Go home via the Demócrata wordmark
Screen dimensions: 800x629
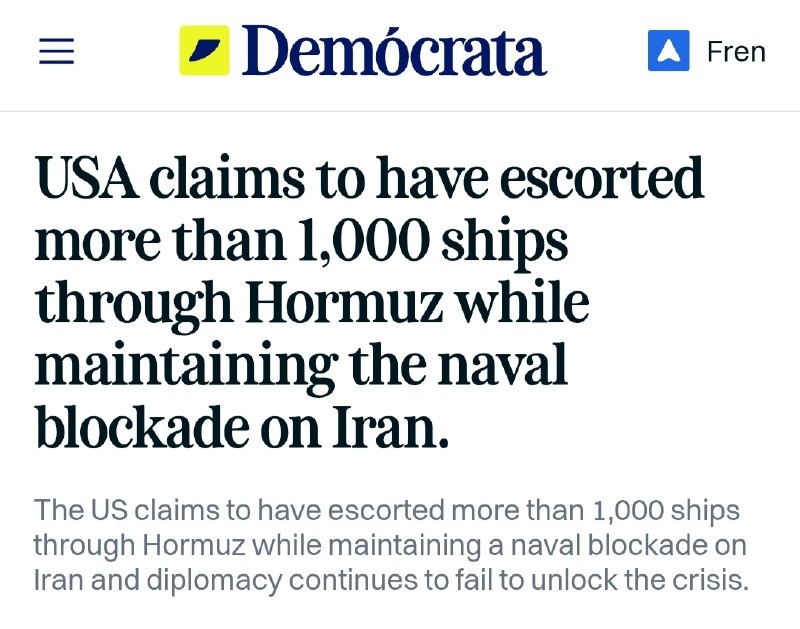[x=394, y=51]
